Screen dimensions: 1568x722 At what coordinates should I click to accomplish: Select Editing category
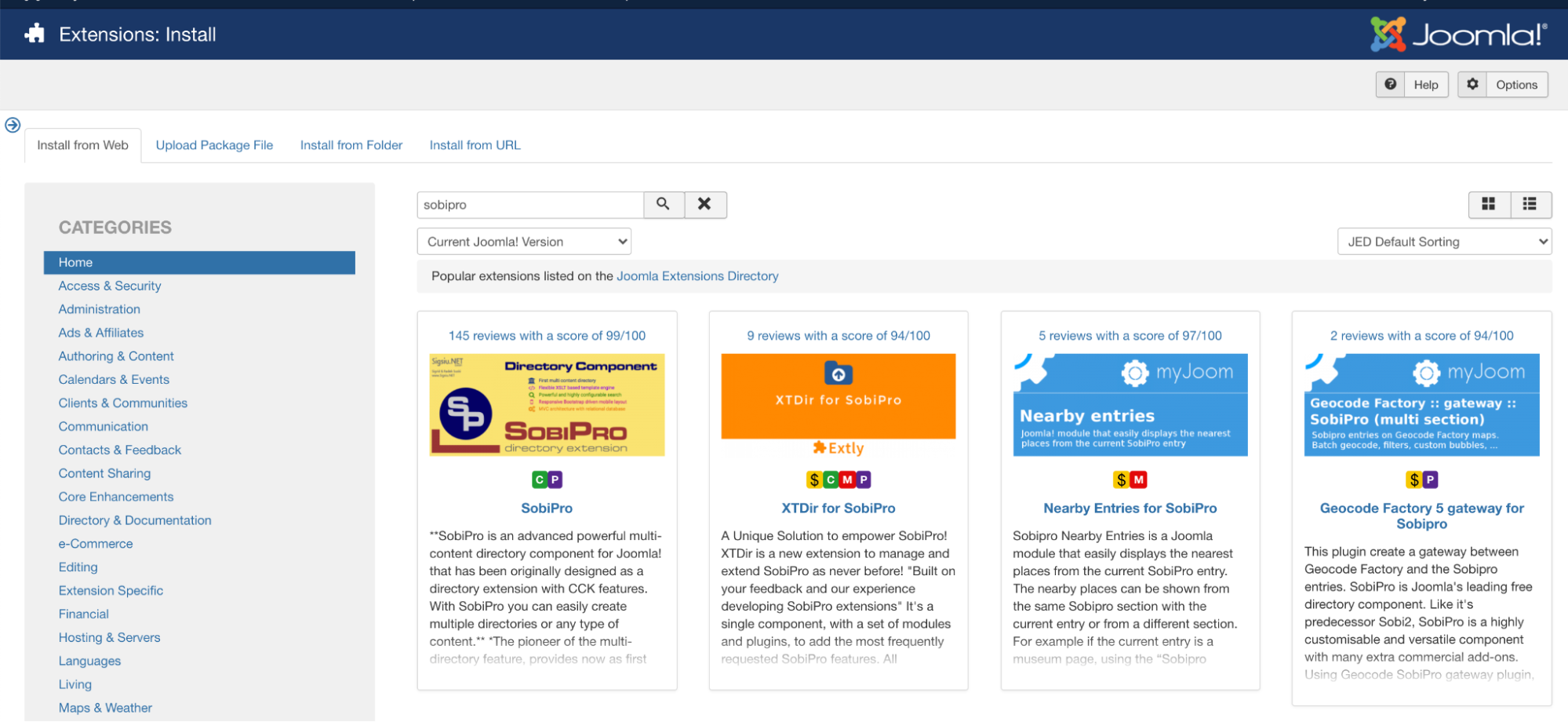pos(78,567)
